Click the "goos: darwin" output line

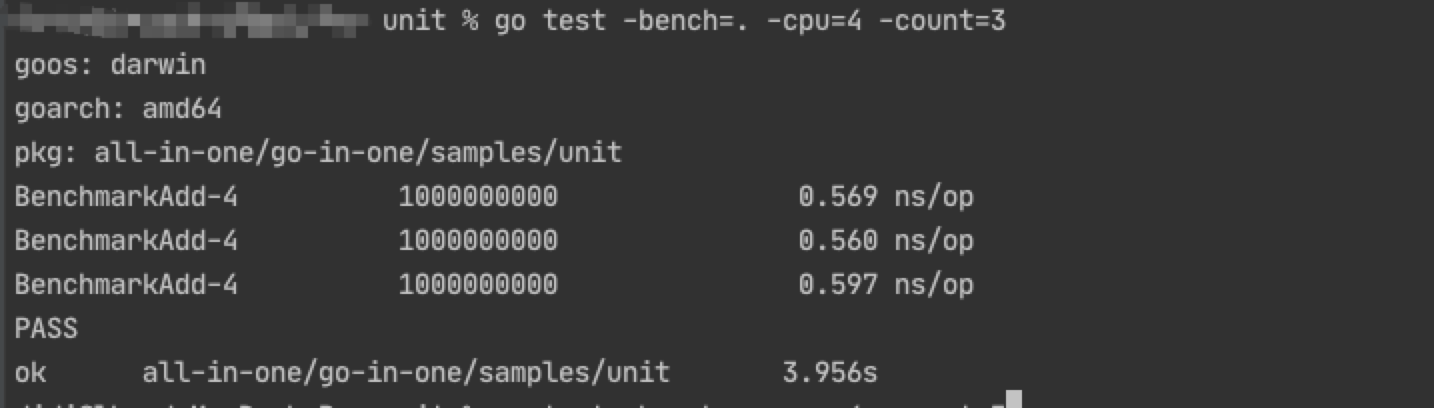pos(110,66)
